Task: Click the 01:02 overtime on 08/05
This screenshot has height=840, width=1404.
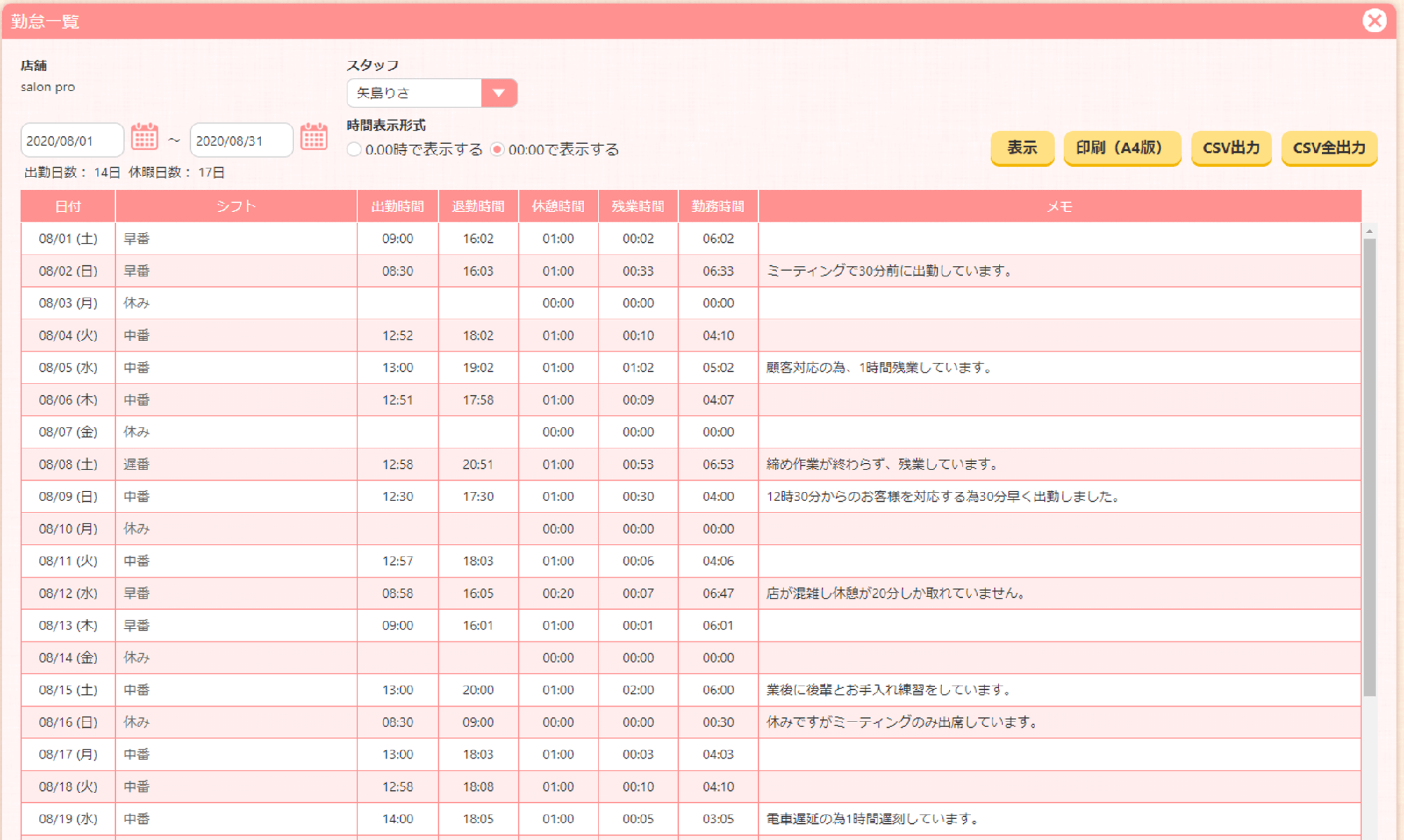Action: [x=638, y=368]
